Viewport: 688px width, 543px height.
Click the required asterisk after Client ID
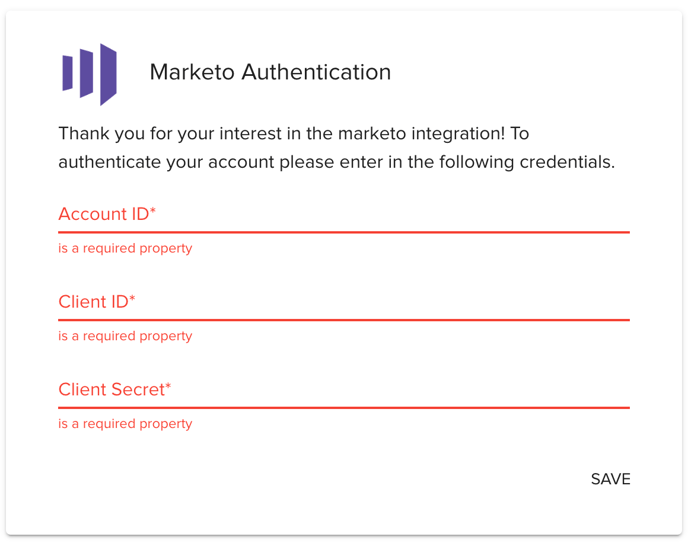tap(132, 299)
